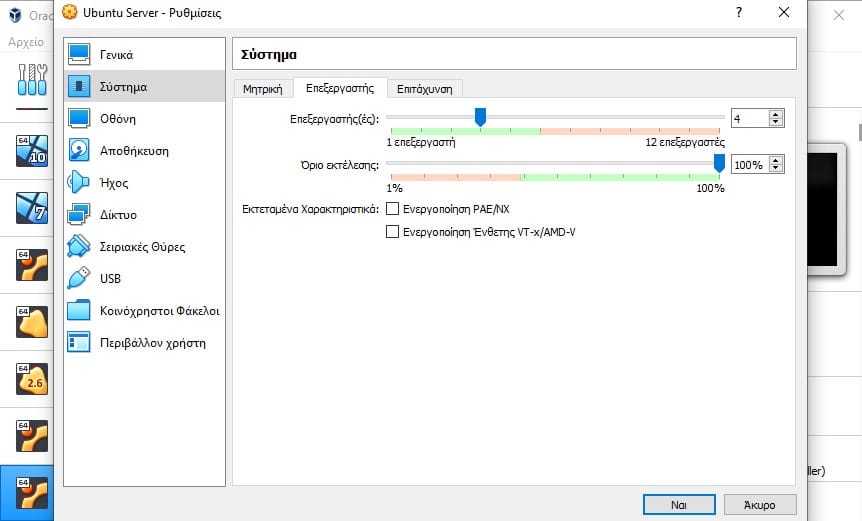Open the USB plug icon
The height and width of the screenshot is (521, 862).
(x=78, y=278)
